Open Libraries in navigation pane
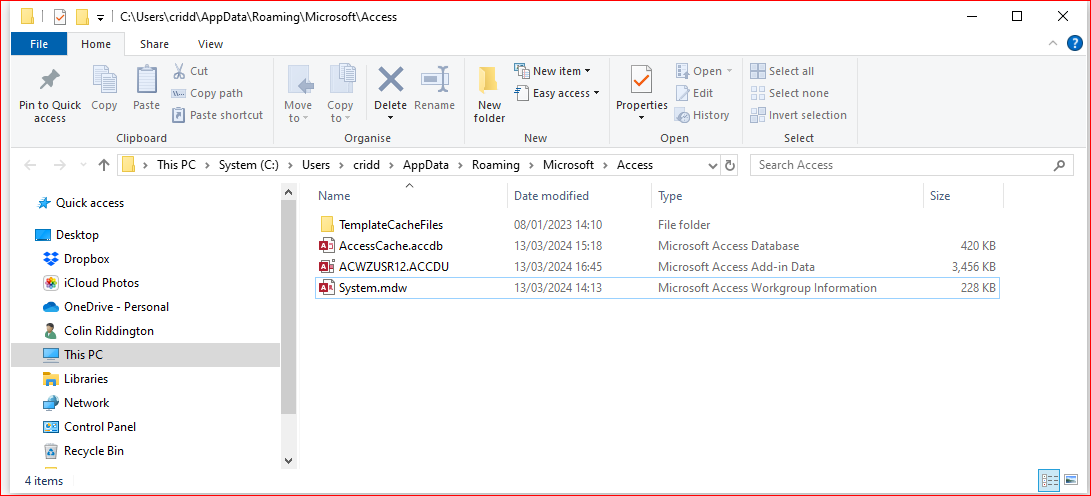1091x496 pixels. pos(75,379)
